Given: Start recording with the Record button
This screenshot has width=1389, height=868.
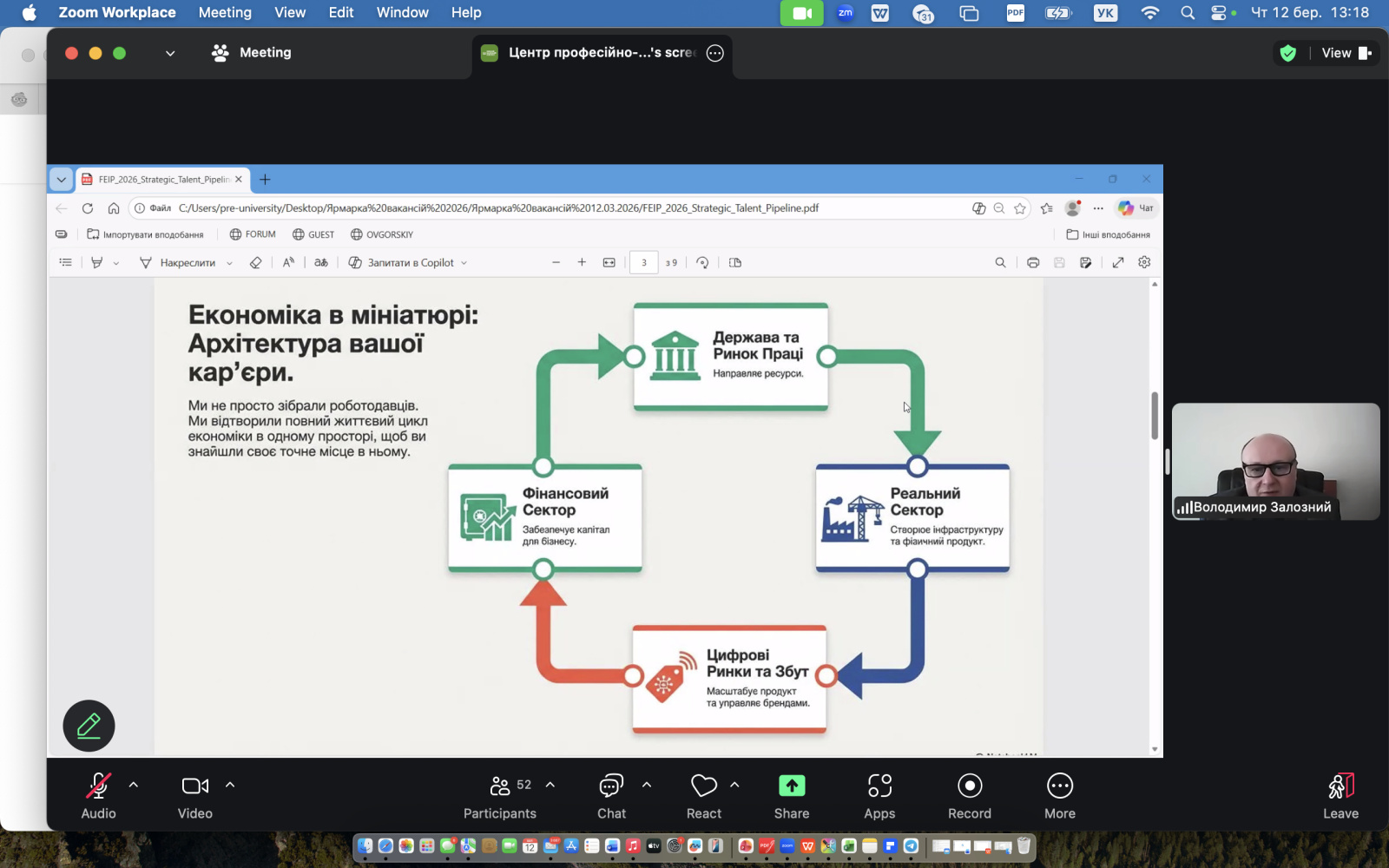Looking at the screenshot, I should pos(969,795).
